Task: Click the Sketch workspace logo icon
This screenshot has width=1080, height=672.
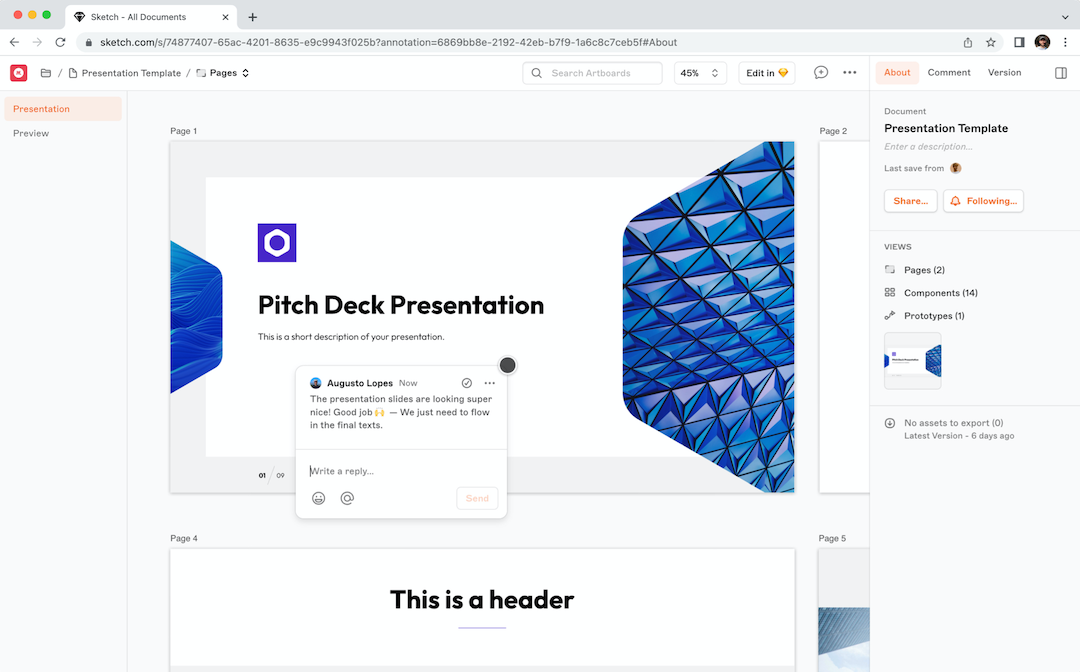Action: [x=19, y=73]
